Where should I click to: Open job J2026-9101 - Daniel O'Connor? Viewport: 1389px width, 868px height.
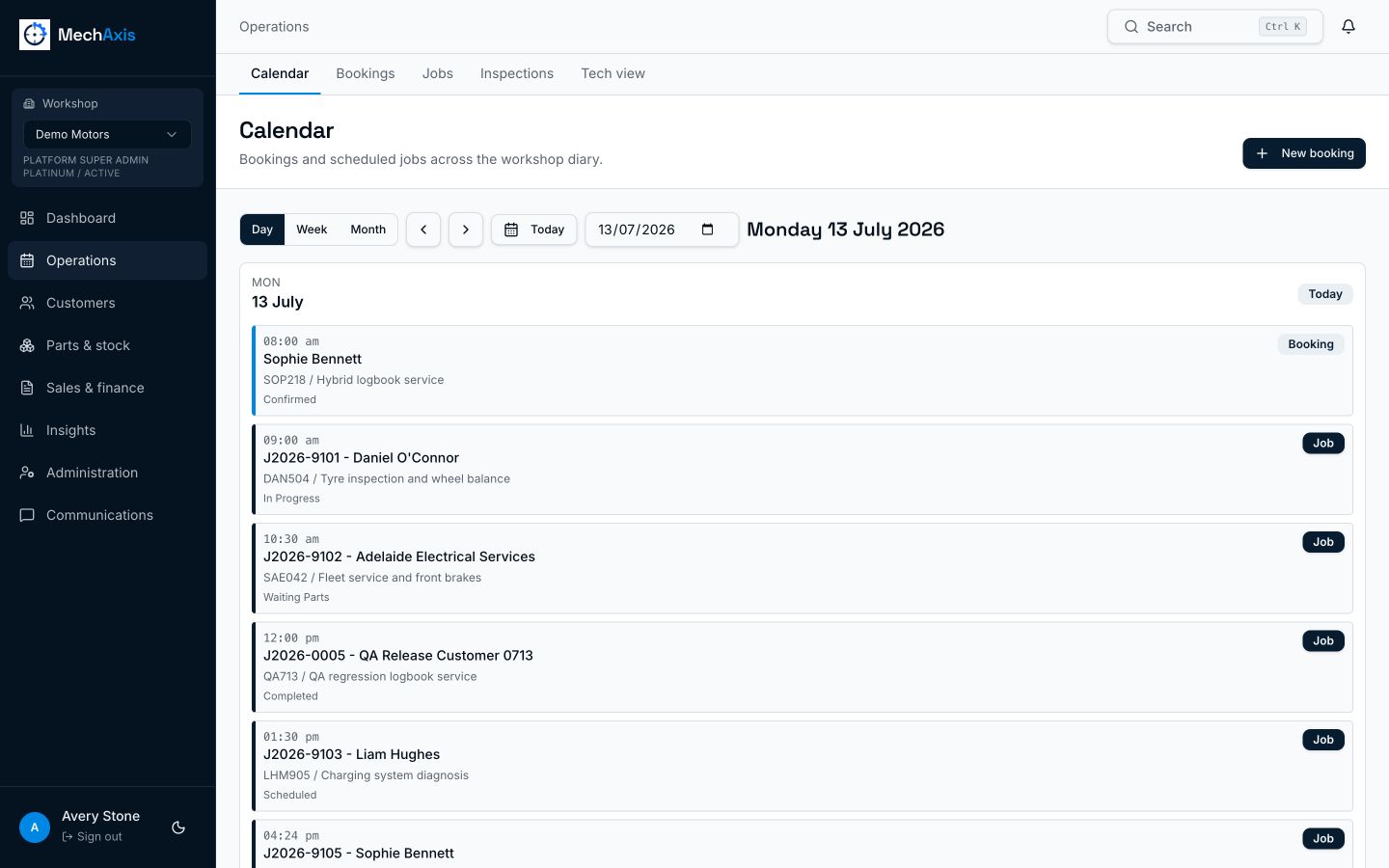click(x=803, y=470)
